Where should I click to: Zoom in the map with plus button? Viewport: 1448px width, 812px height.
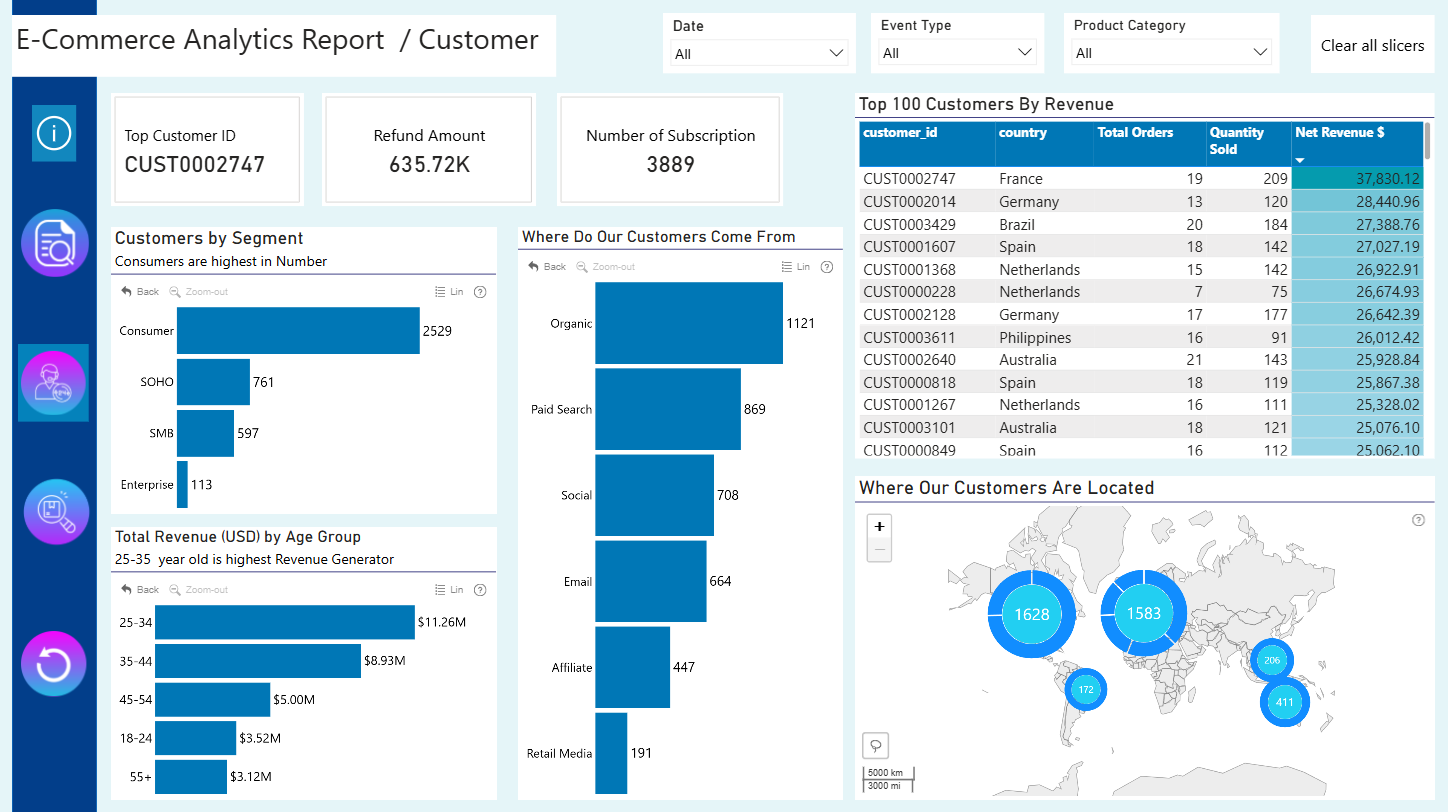879,527
